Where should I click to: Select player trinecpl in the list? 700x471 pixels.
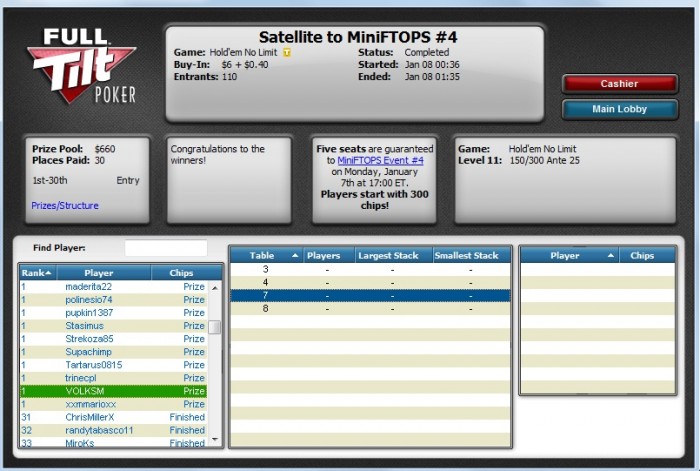tap(113, 378)
